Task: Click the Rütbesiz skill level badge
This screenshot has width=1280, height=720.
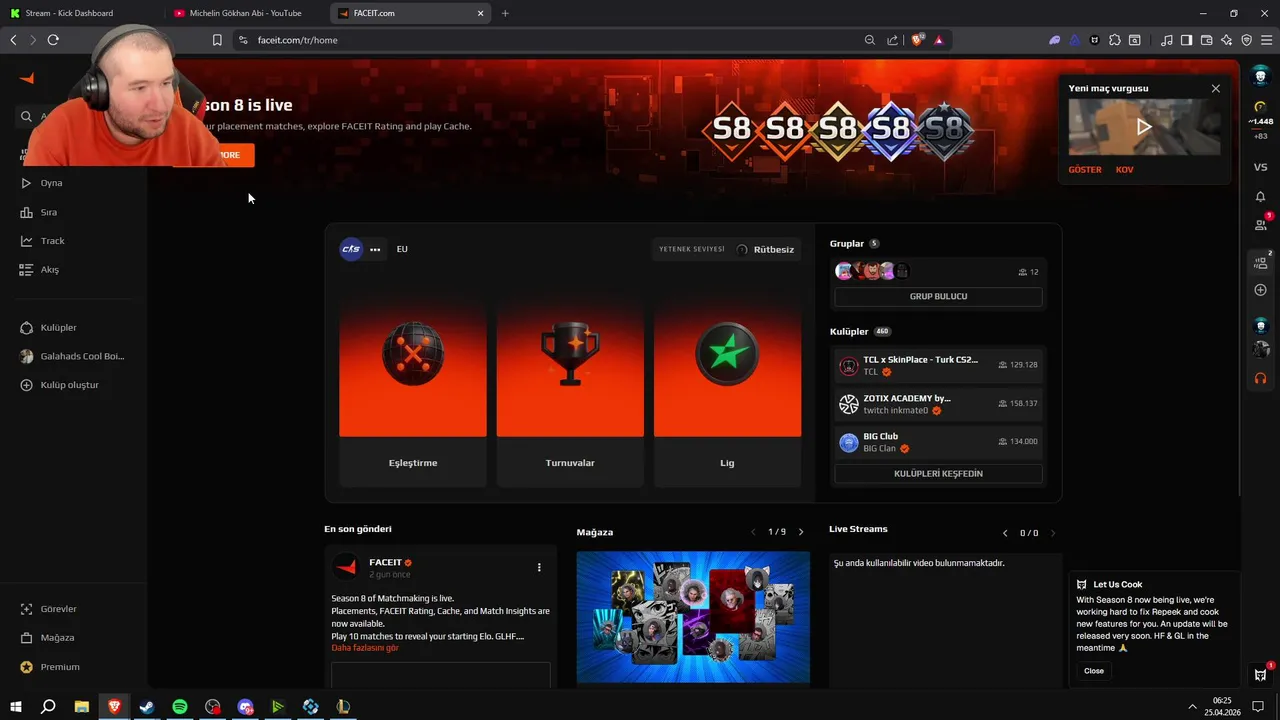Action: click(x=765, y=249)
